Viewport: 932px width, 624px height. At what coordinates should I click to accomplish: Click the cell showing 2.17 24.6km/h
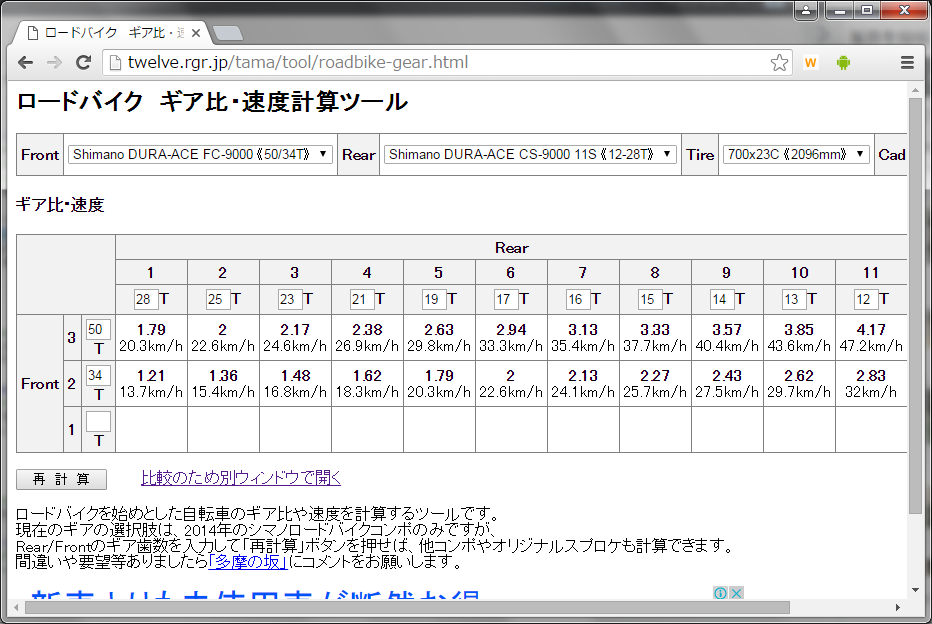(295, 338)
